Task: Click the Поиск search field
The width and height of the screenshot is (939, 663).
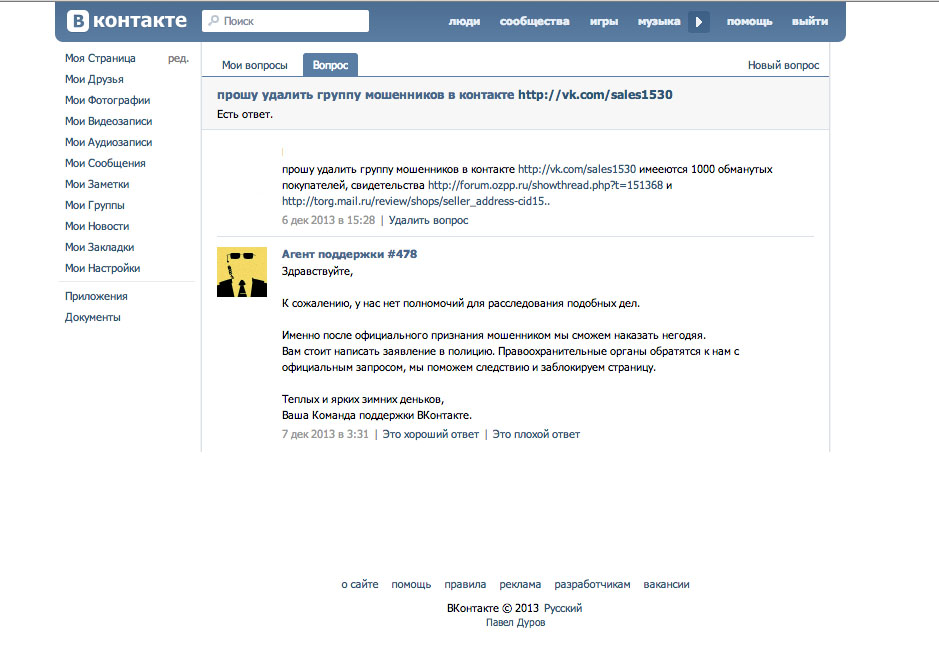Action: tap(286, 21)
